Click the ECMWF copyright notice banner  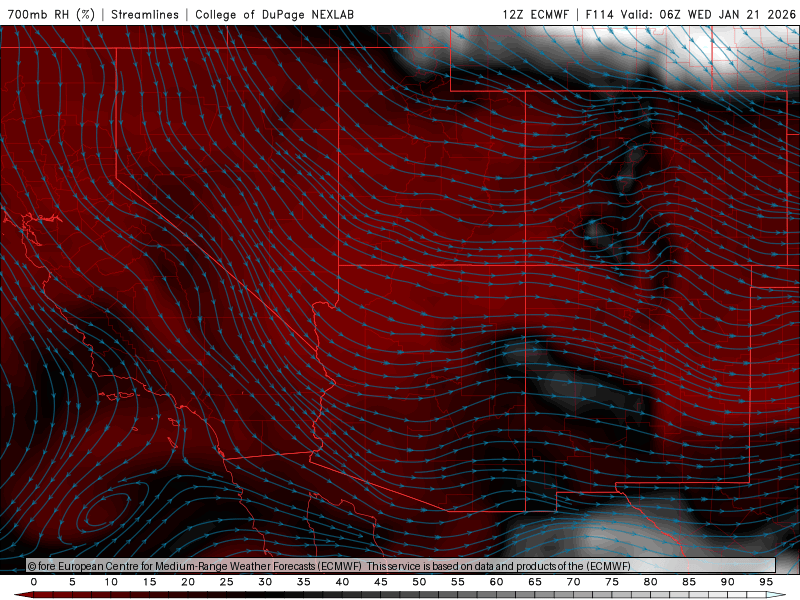(401, 566)
